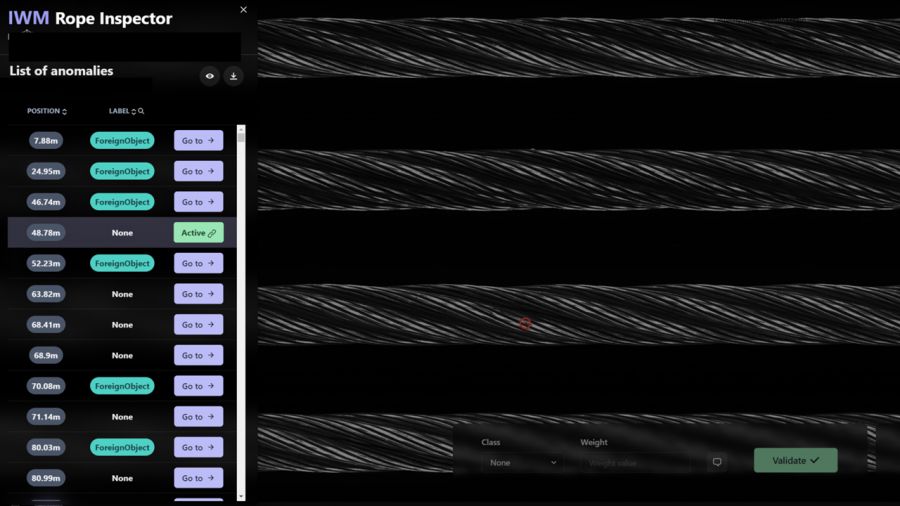Click the ForeignObject tag at 80.03m
900x506 pixels.
point(122,448)
